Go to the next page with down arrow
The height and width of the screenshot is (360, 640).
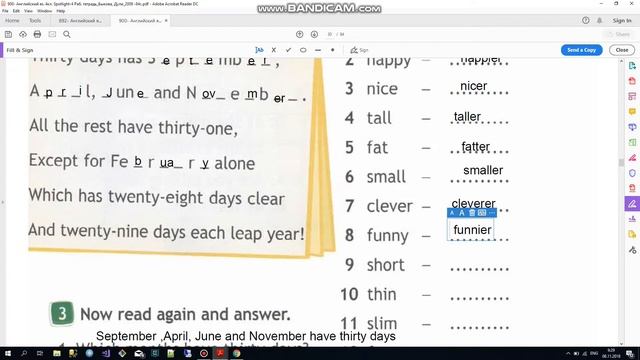[314, 34]
